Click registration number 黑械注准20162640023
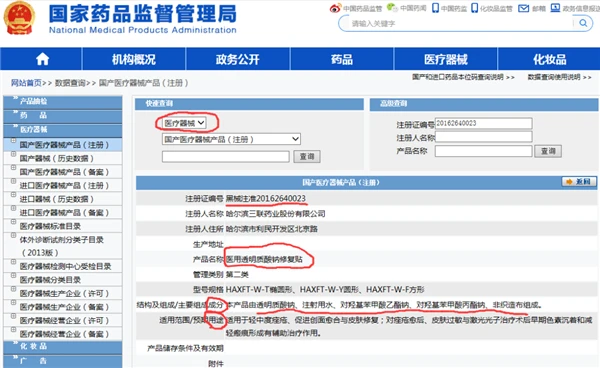This screenshot has height=368, width=600. (x=266, y=198)
